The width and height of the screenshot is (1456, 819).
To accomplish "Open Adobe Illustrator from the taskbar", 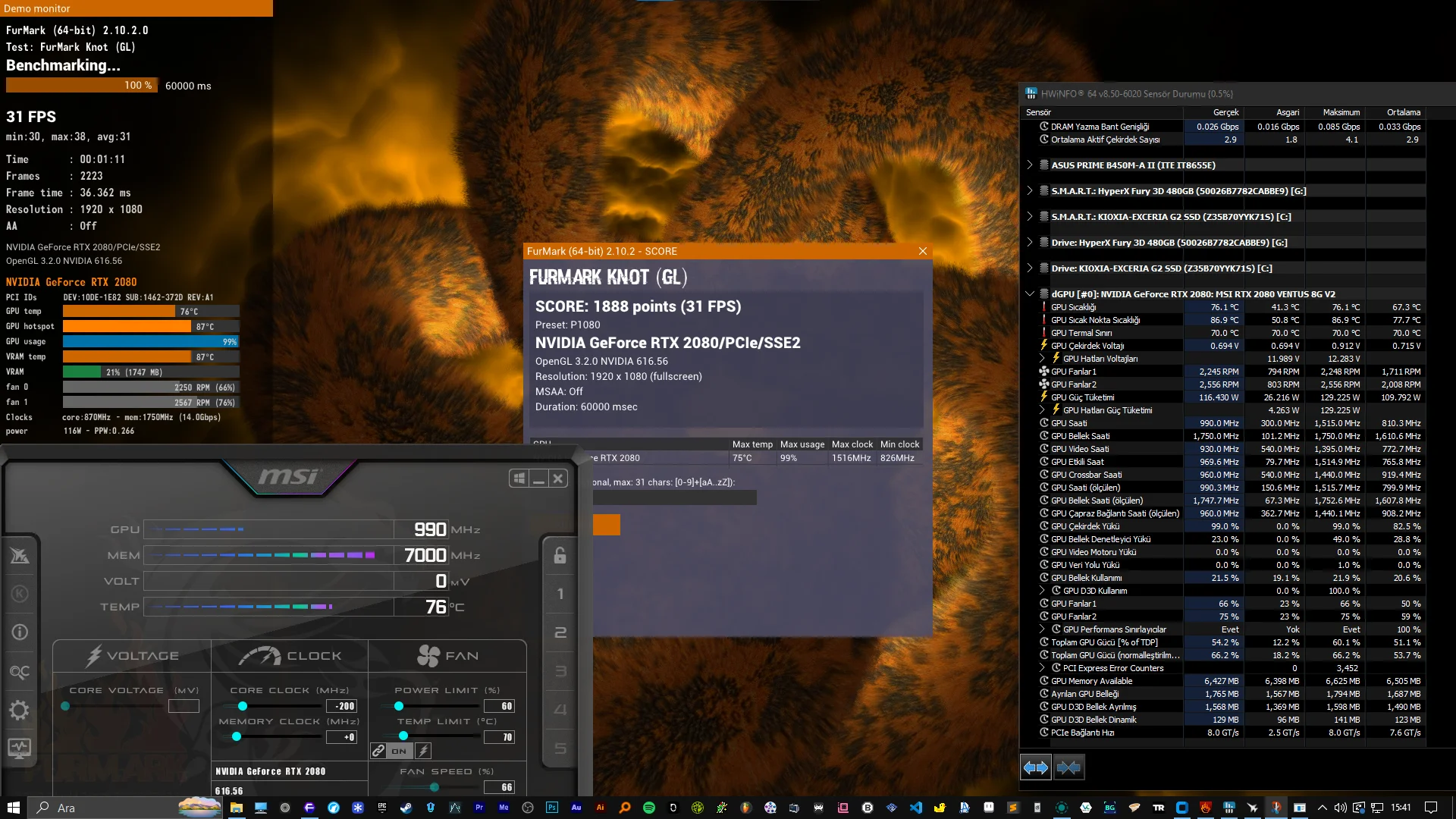I will (x=601, y=808).
